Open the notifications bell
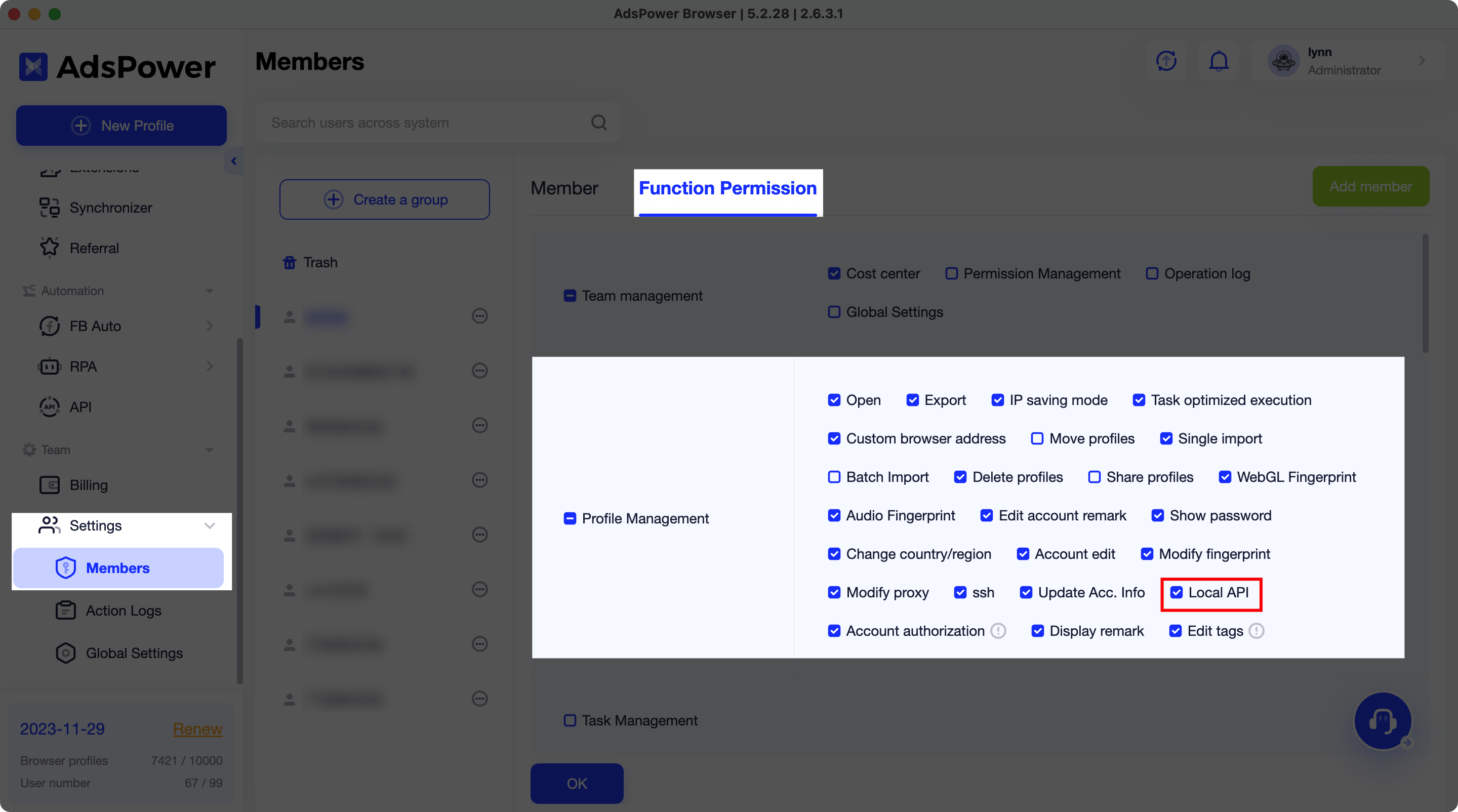The height and width of the screenshot is (812, 1458). click(x=1219, y=61)
